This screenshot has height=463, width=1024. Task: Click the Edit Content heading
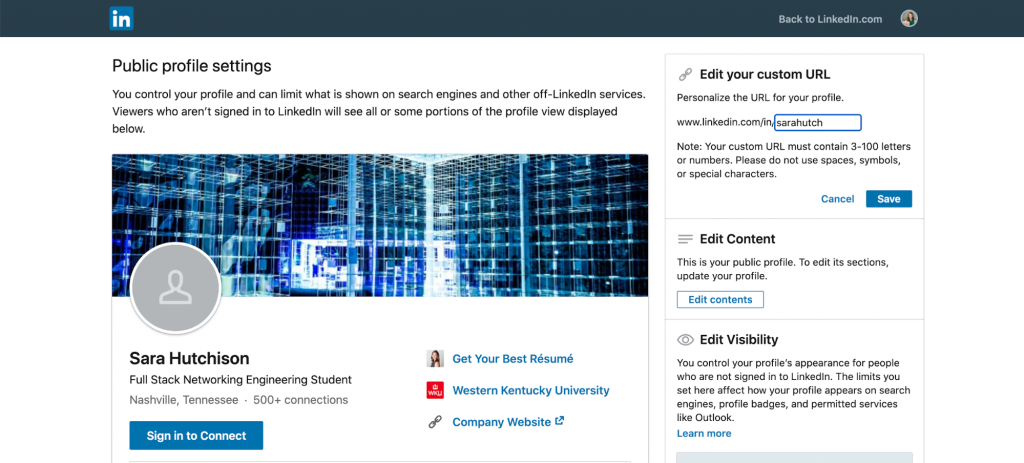pos(737,239)
